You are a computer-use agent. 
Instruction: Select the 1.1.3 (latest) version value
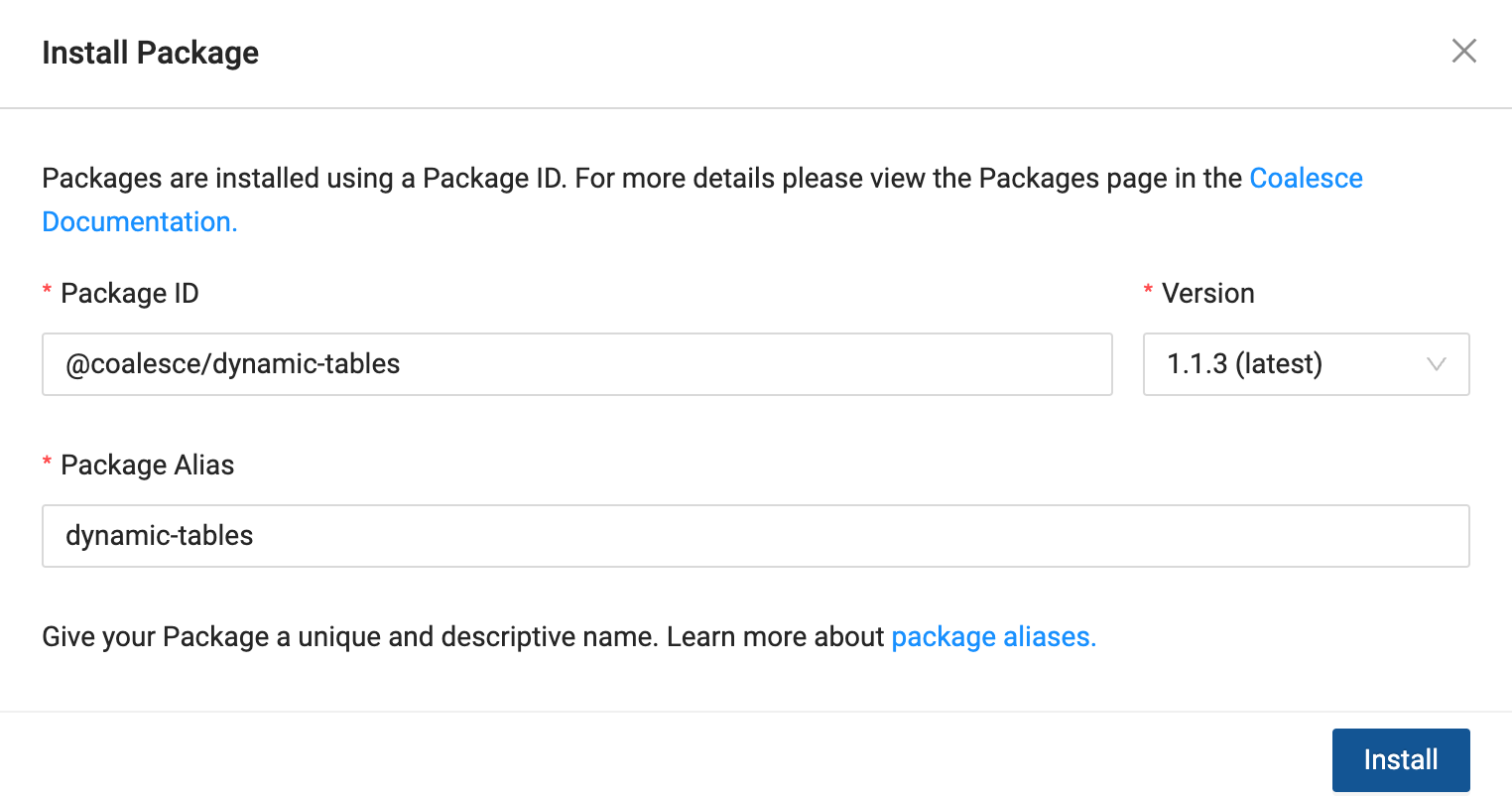click(x=1244, y=364)
